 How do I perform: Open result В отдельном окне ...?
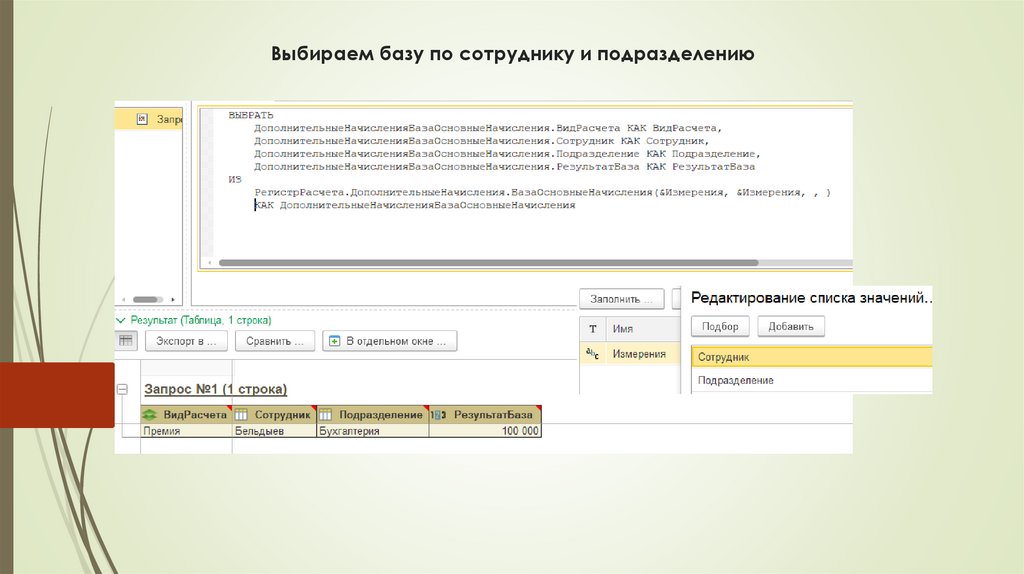coord(389,341)
